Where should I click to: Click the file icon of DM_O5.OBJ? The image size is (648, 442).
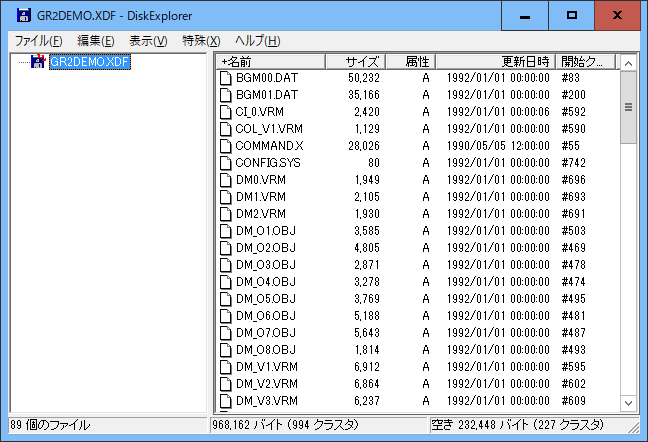226,299
